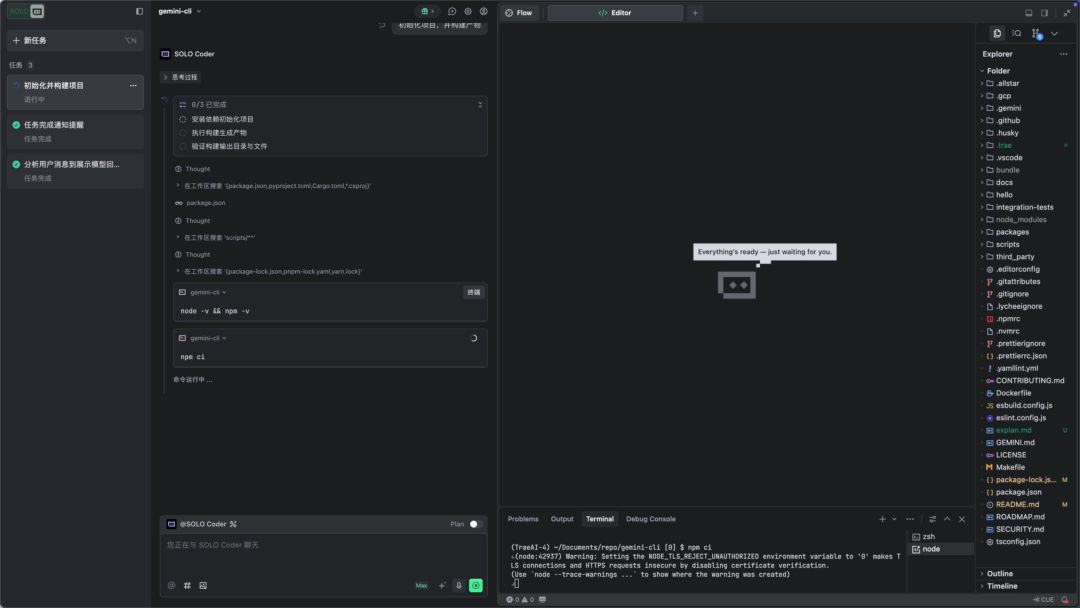
Task: Open settings gear in chat header
Action: coord(468,11)
